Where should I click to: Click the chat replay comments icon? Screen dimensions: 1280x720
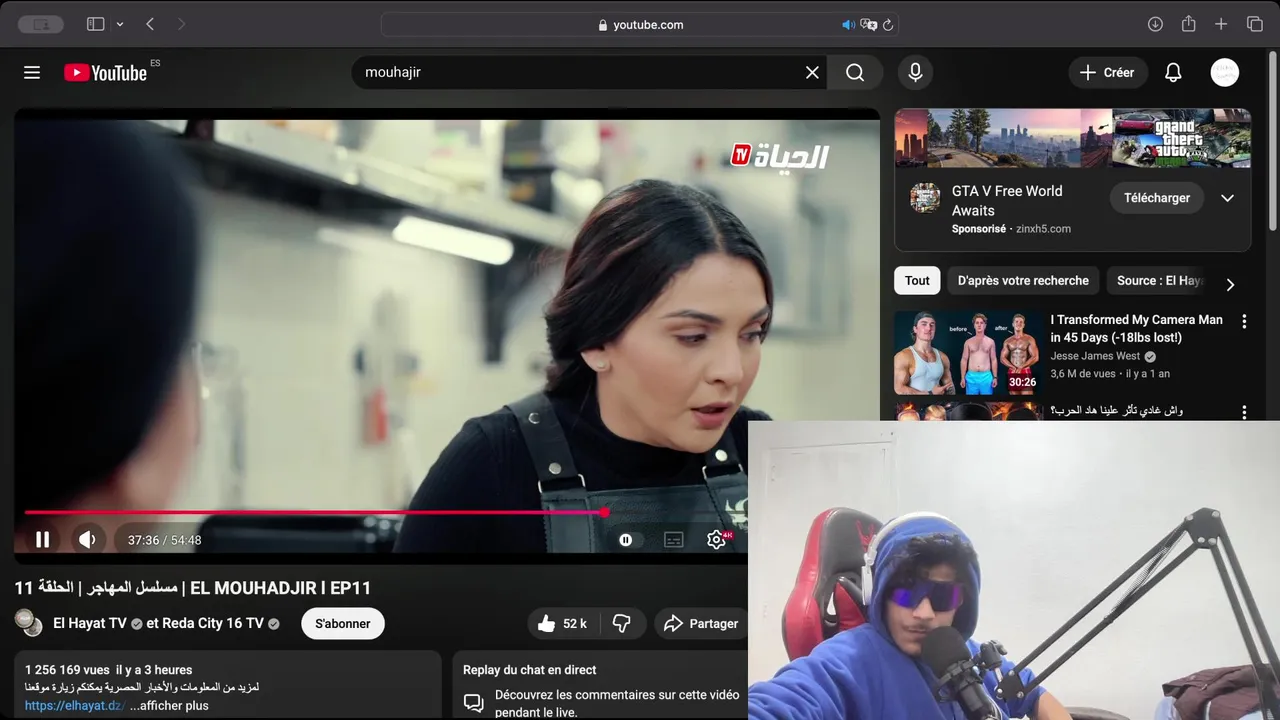click(474, 702)
